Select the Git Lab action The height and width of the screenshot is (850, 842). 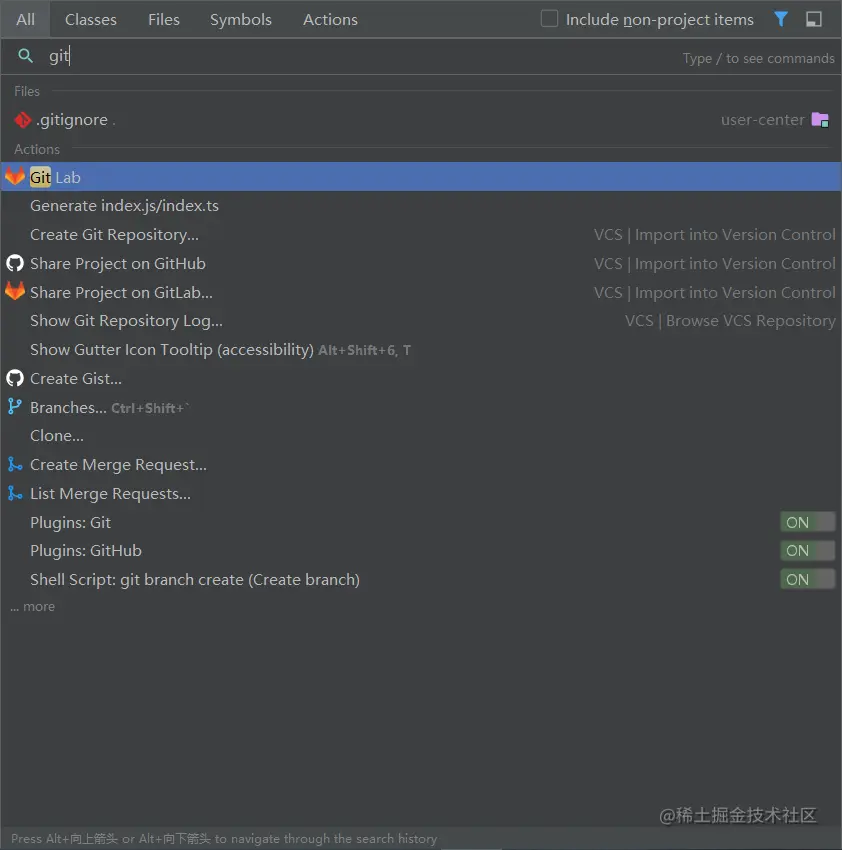(421, 177)
